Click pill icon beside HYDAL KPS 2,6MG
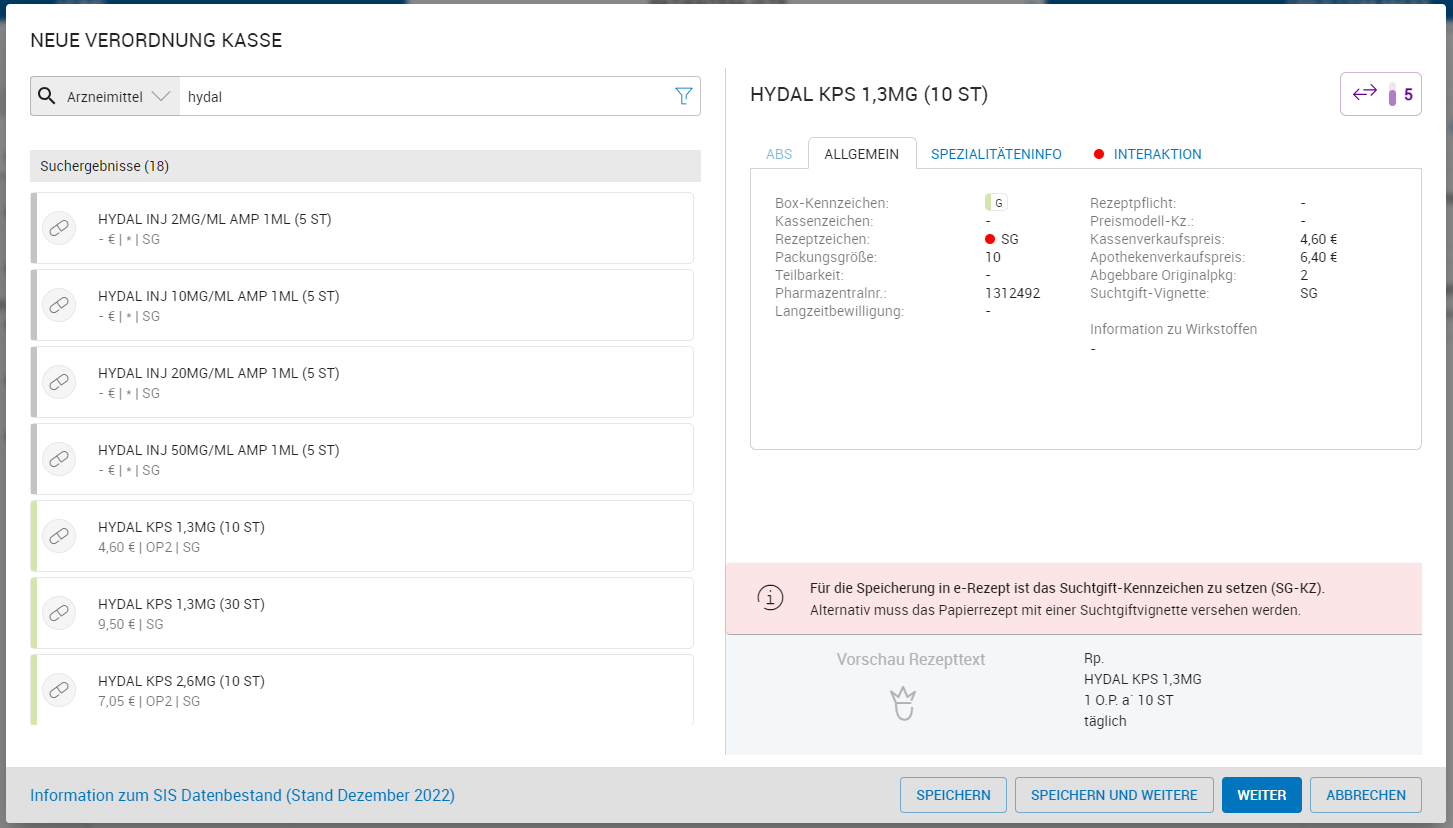Image resolution: width=1453 pixels, height=828 pixels. coord(59,690)
